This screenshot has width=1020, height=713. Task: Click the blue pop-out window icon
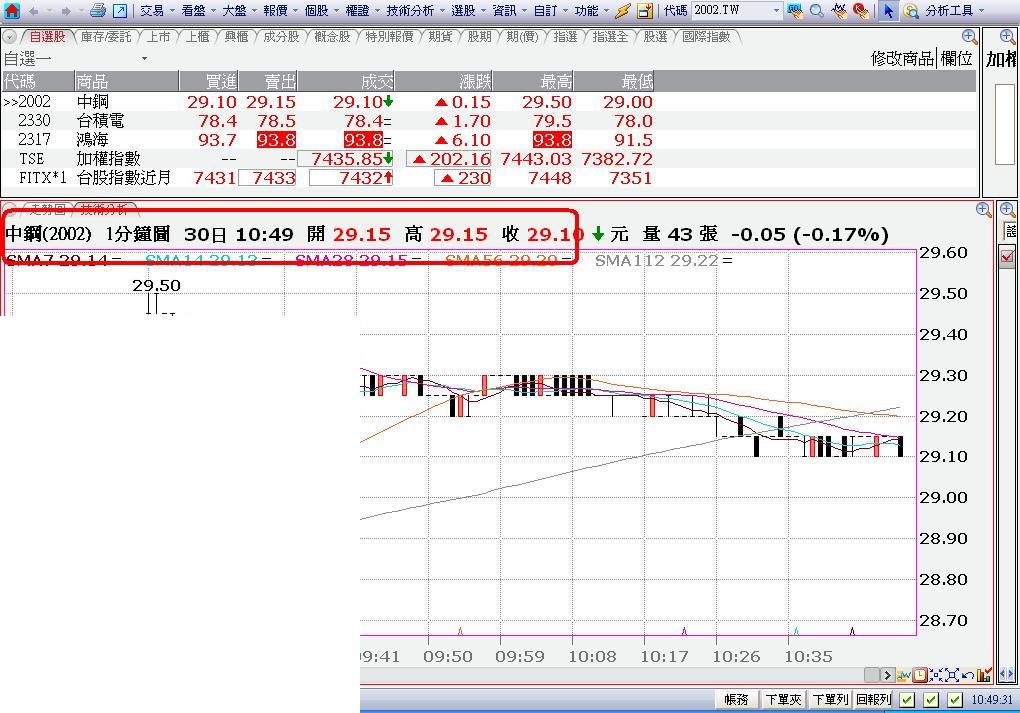point(120,10)
